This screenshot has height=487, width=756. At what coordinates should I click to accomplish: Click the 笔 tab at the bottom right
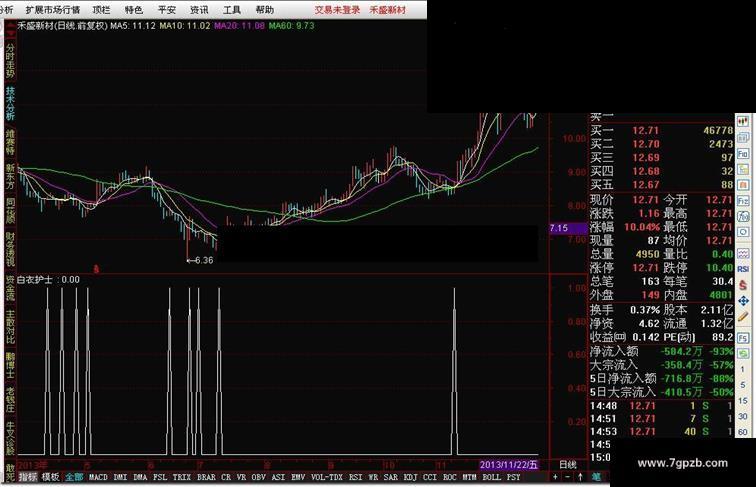pyautogui.click(x=596, y=477)
